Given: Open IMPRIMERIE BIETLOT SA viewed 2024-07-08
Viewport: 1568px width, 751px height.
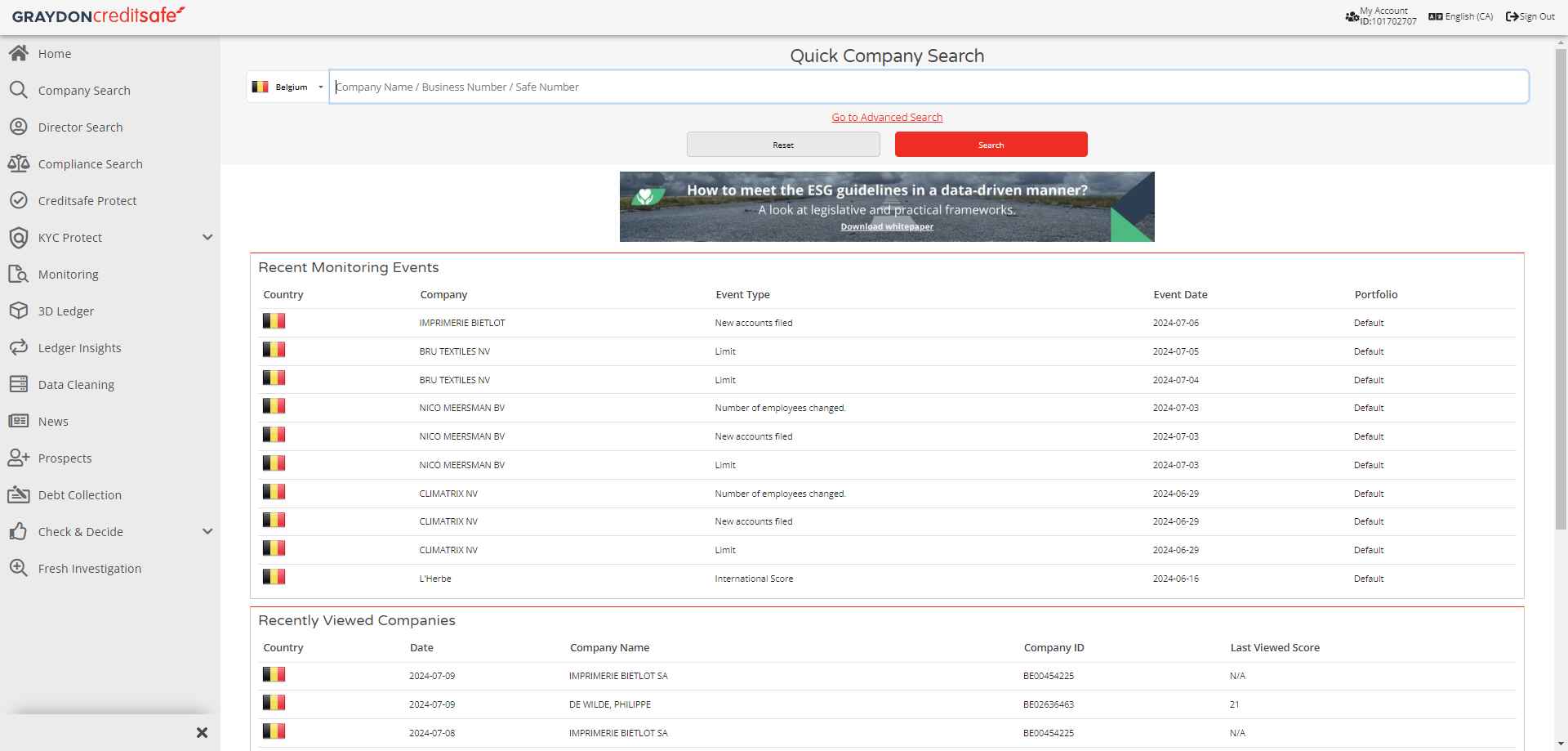Looking at the screenshot, I should tap(887, 733).
